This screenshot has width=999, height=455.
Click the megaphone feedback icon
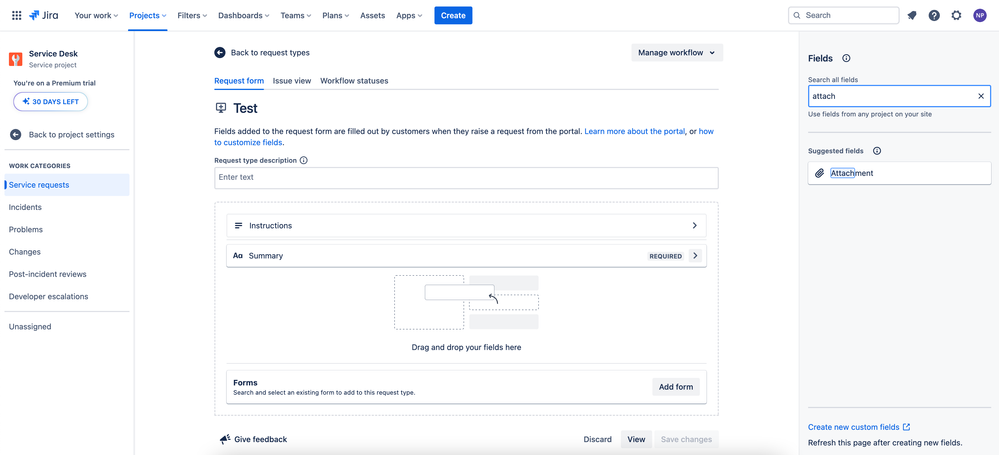click(x=224, y=439)
